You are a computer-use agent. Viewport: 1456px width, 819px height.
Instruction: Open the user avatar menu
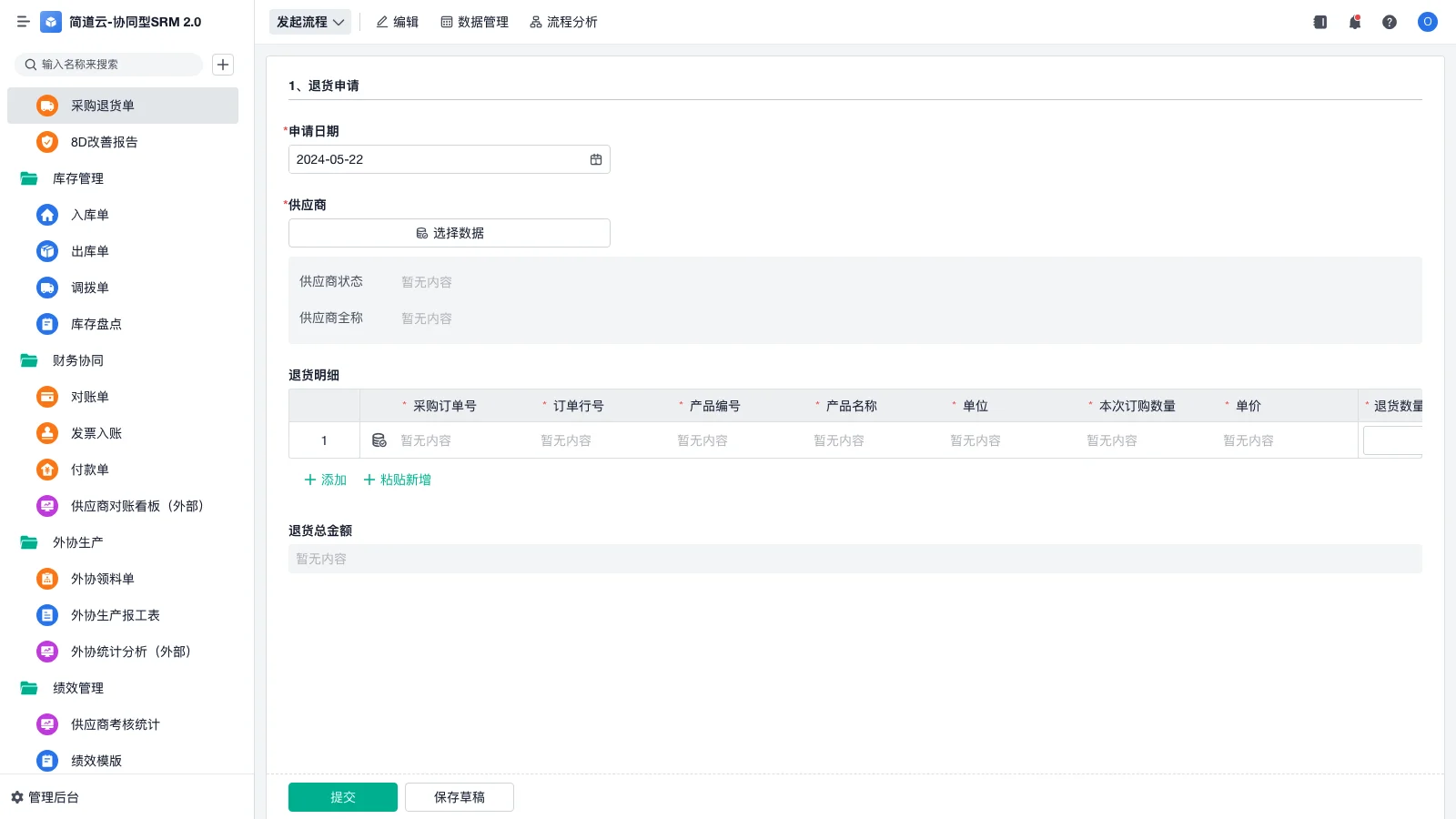pos(1428,22)
